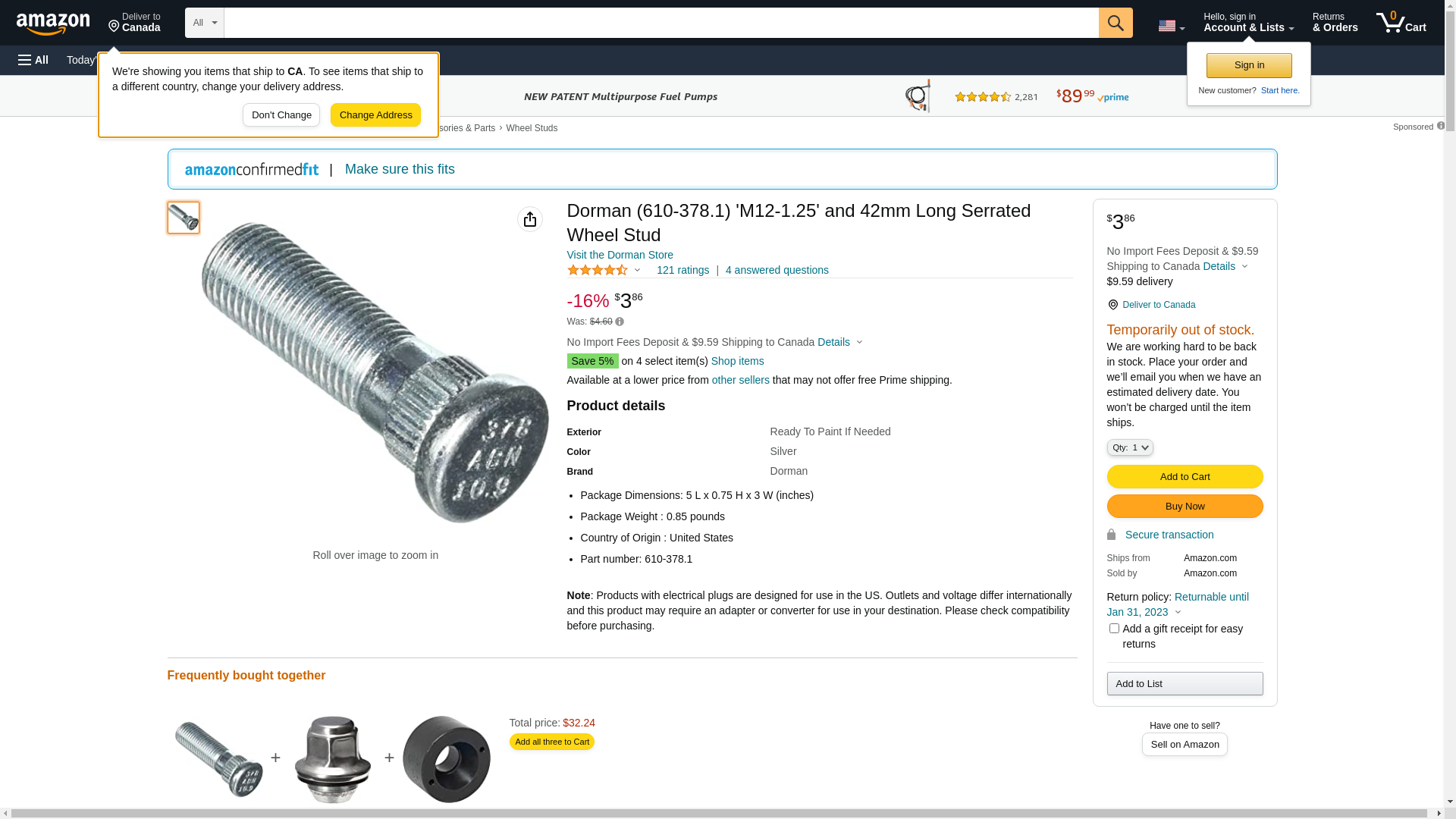The width and height of the screenshot is (1456, 819).
Task: Click the shopping cart icon
Action: pyautogui.click(x=1400, y=23)
